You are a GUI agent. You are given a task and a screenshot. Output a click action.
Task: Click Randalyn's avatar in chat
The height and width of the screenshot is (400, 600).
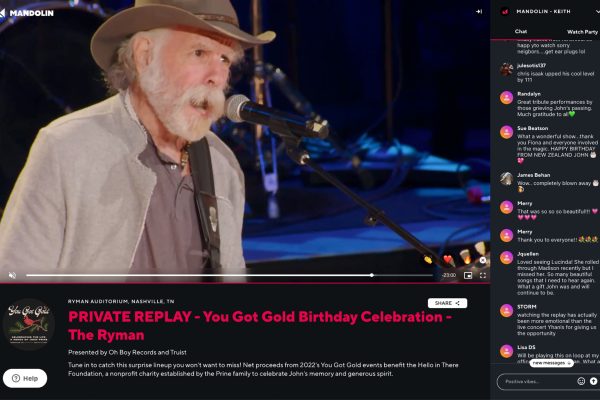506,97
